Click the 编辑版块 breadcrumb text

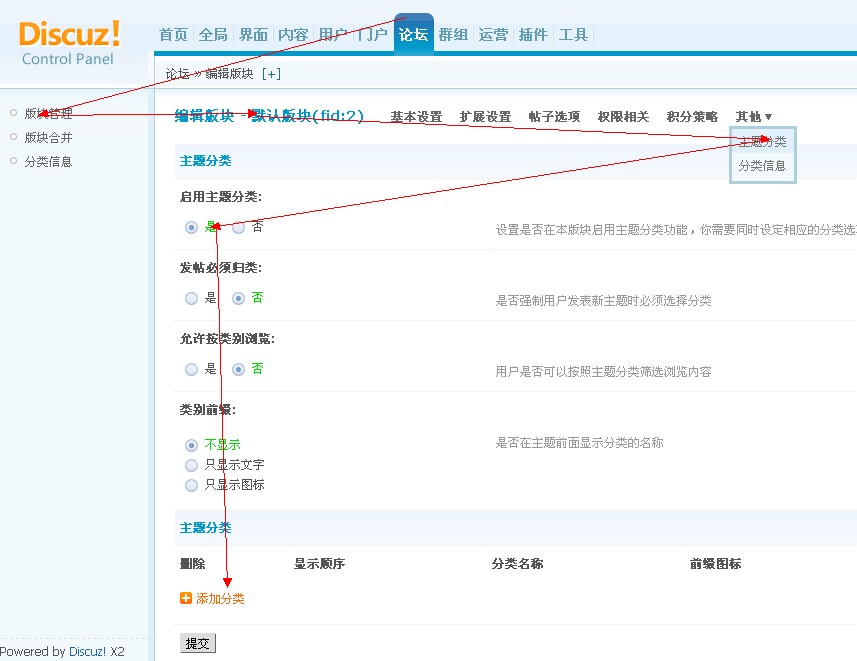tap(230, 74)
